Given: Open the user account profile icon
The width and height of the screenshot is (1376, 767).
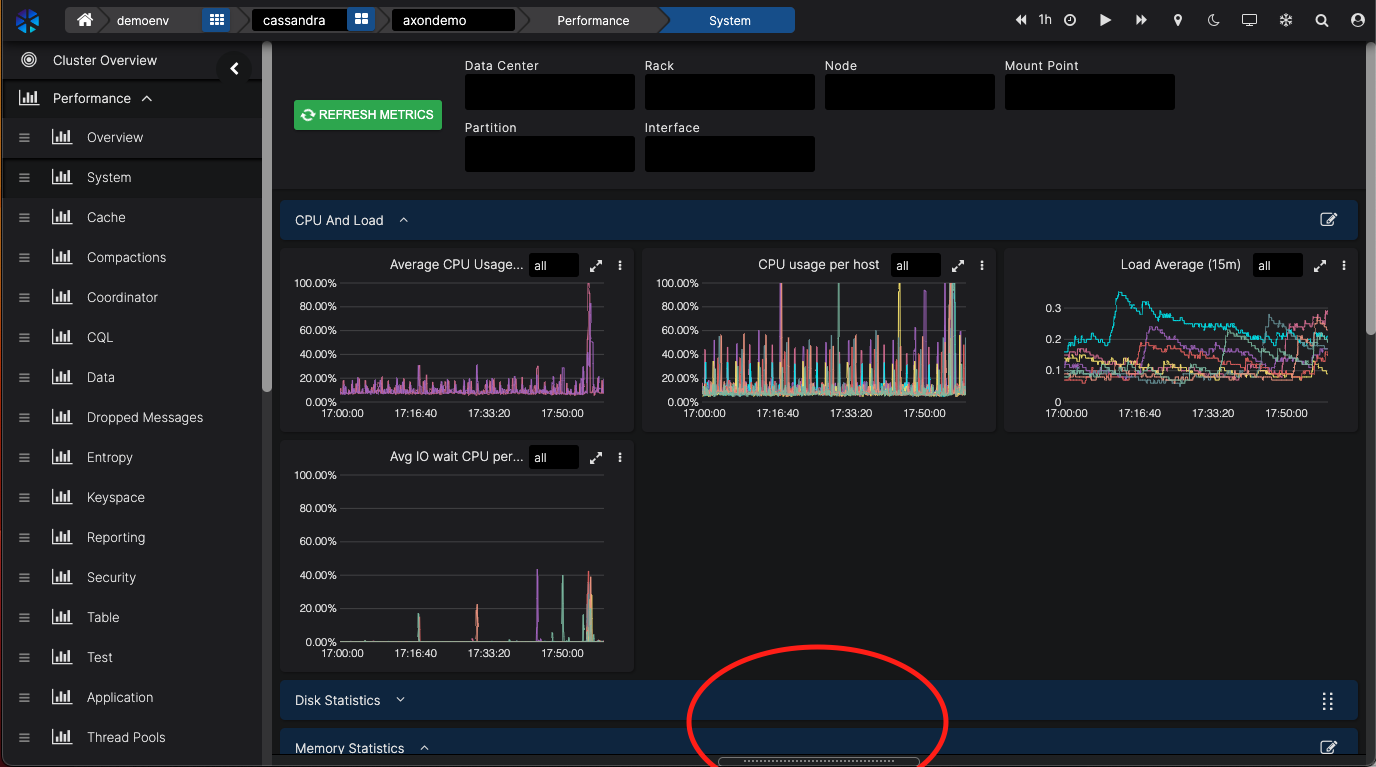Looking at the screenshot, I should click(x=1357, y=20).
